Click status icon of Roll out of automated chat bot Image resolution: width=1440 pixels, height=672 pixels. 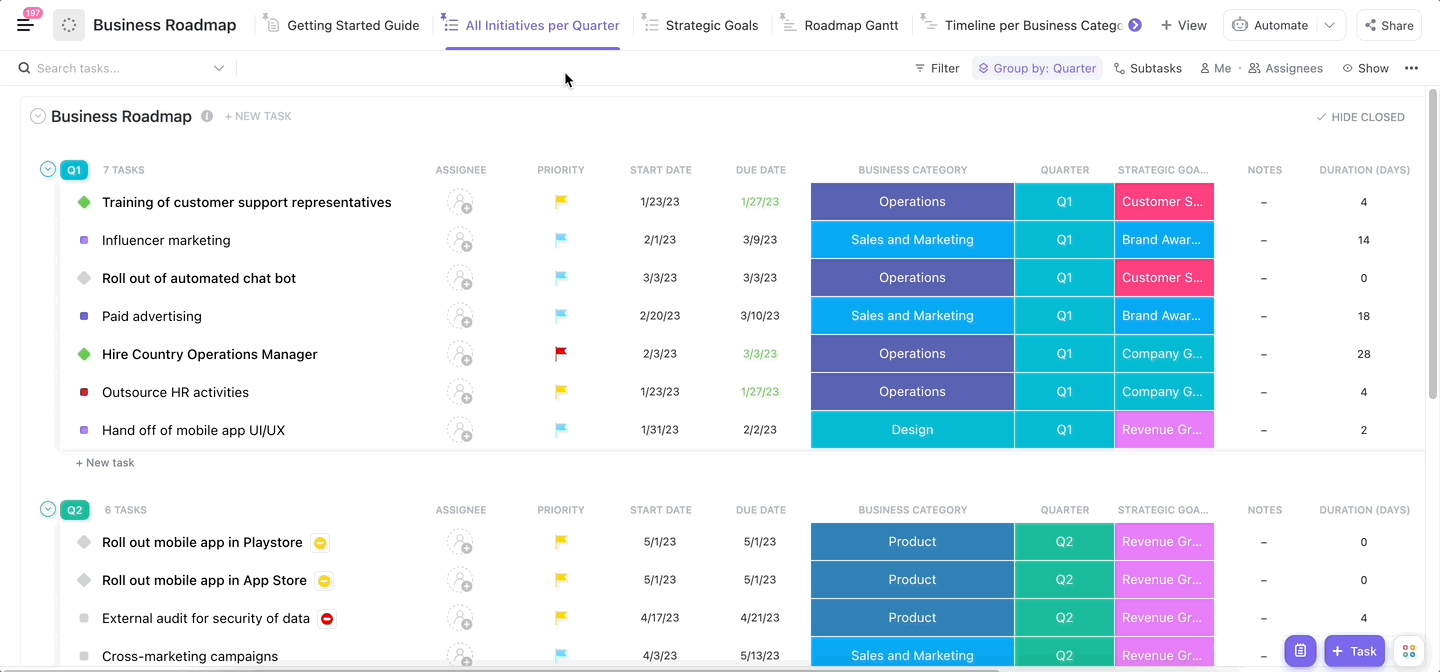point(84,278)
